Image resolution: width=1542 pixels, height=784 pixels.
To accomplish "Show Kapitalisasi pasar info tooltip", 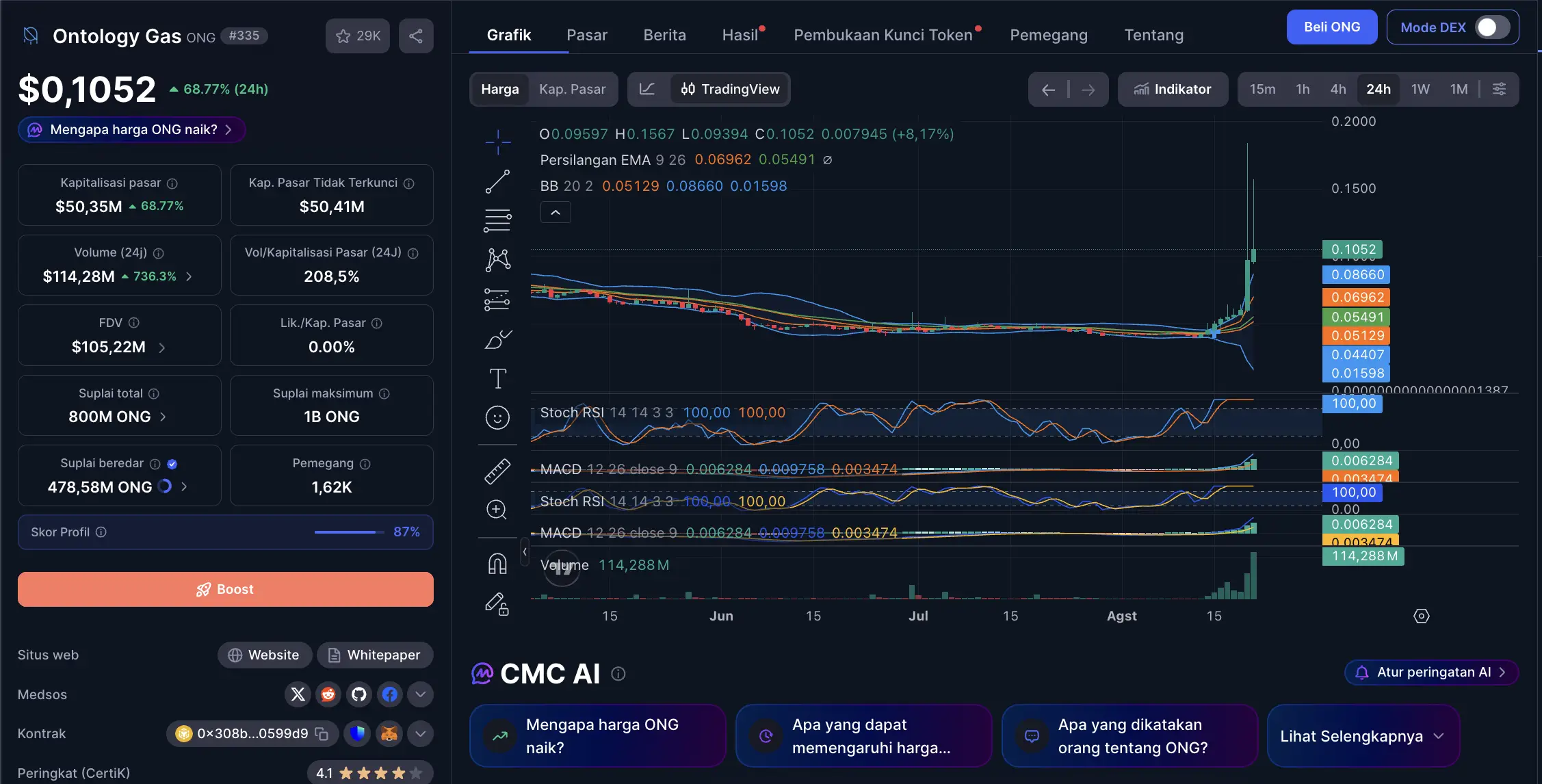I will coord(172,183).
